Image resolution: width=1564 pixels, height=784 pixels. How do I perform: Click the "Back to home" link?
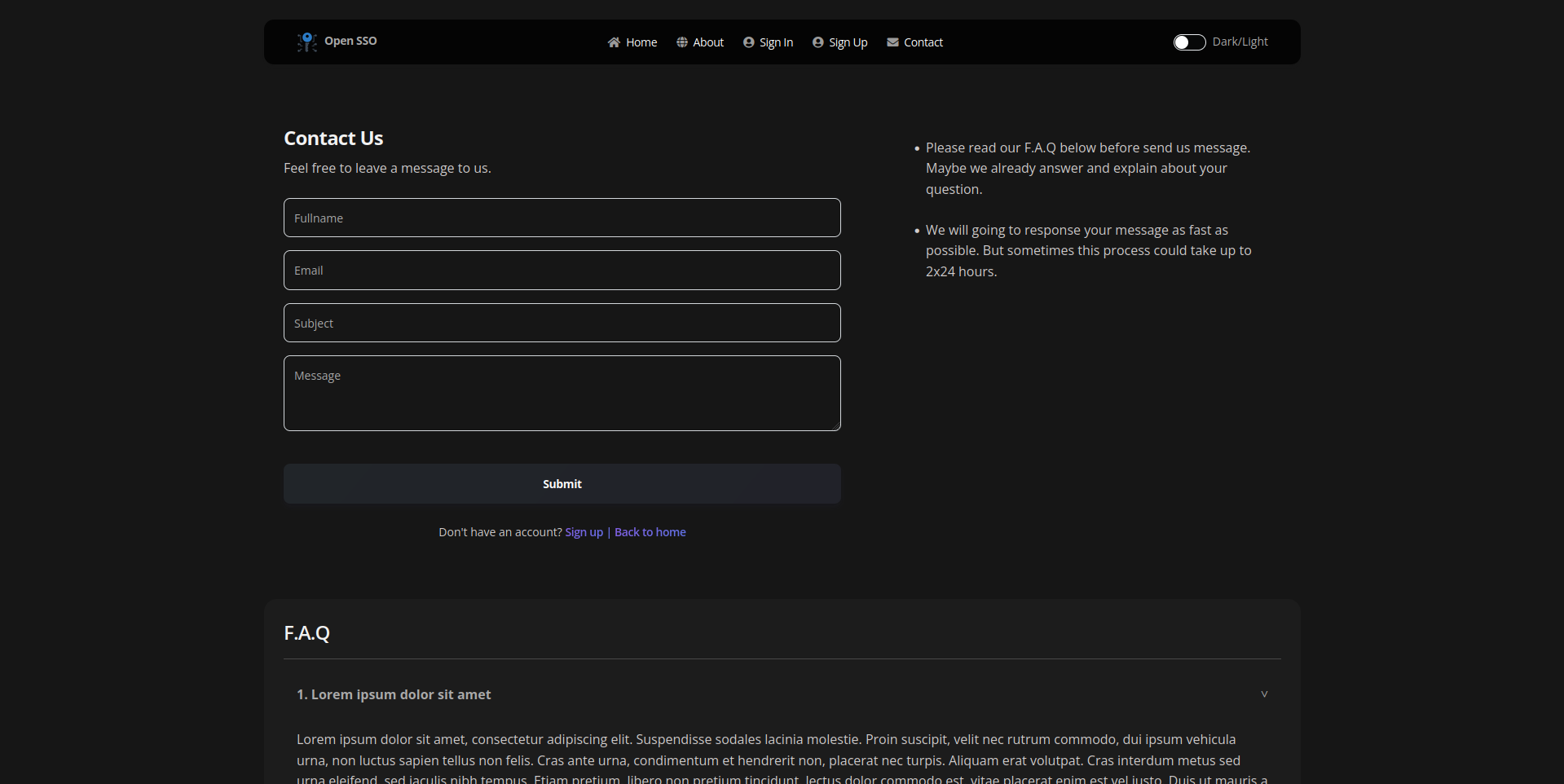coord(650,532)
